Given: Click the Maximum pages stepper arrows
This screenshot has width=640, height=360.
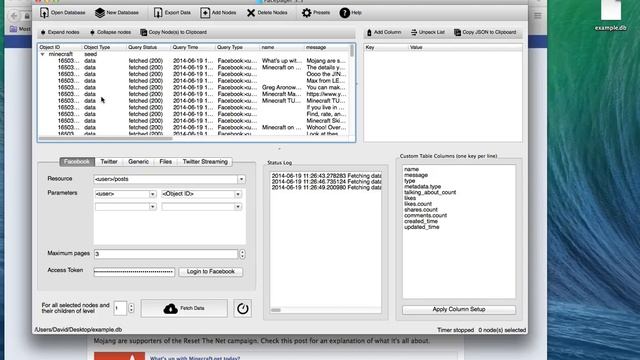Looking at the screenshot, I should point(242,254).
